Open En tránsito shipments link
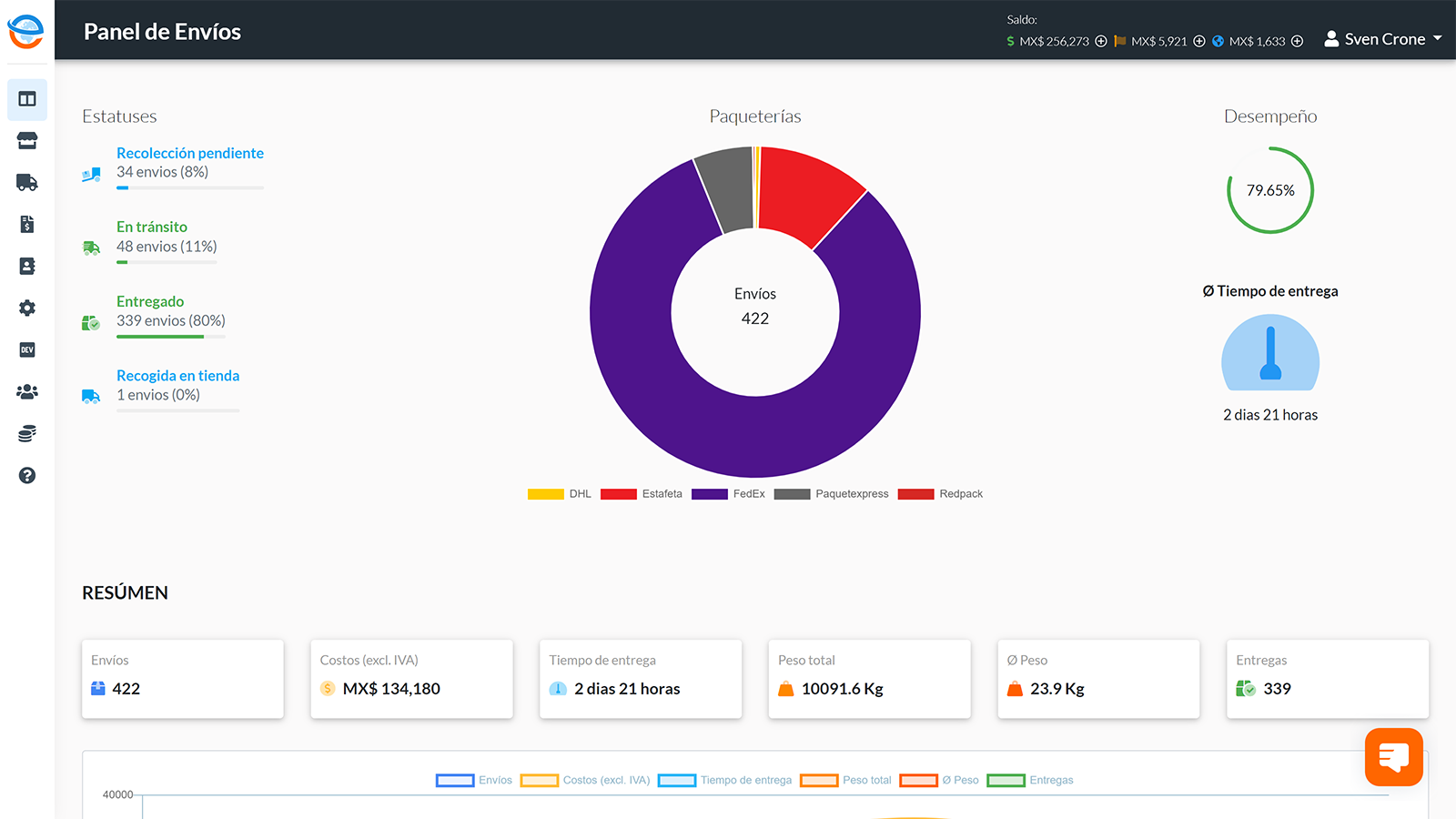This screenshot has width=1456, height=819. pyautogui.click(x=152, y=227)
